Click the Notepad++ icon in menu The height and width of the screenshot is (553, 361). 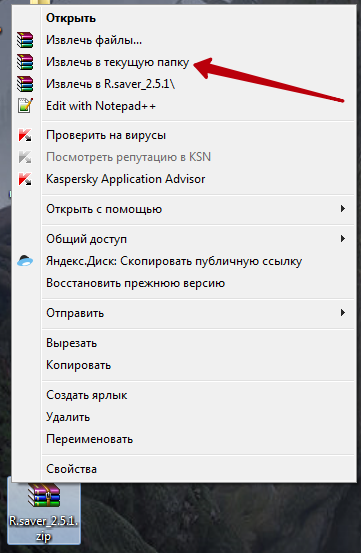click(x=25, y=105)
